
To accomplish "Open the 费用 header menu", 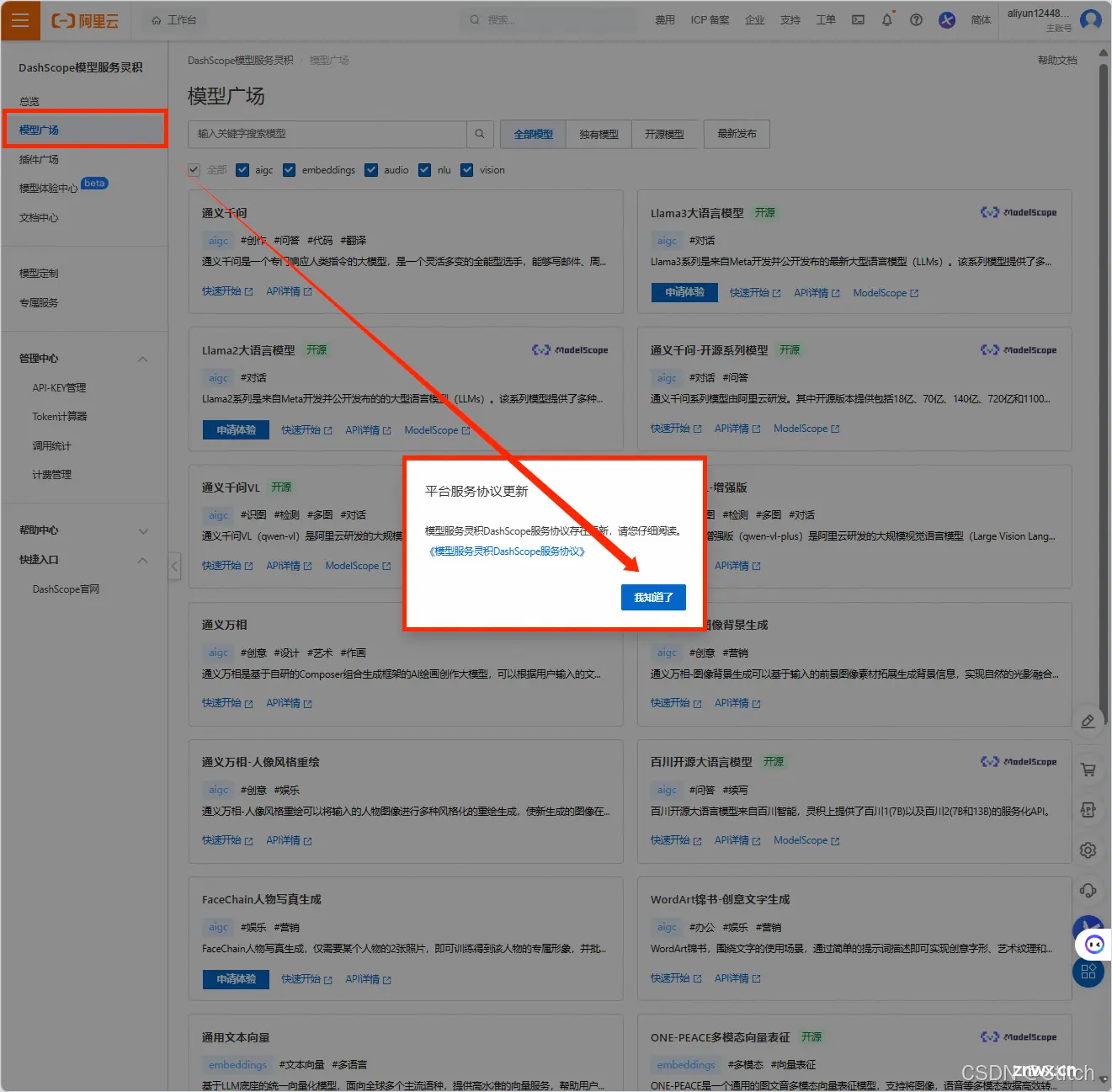I will click(x=665, y=20).
